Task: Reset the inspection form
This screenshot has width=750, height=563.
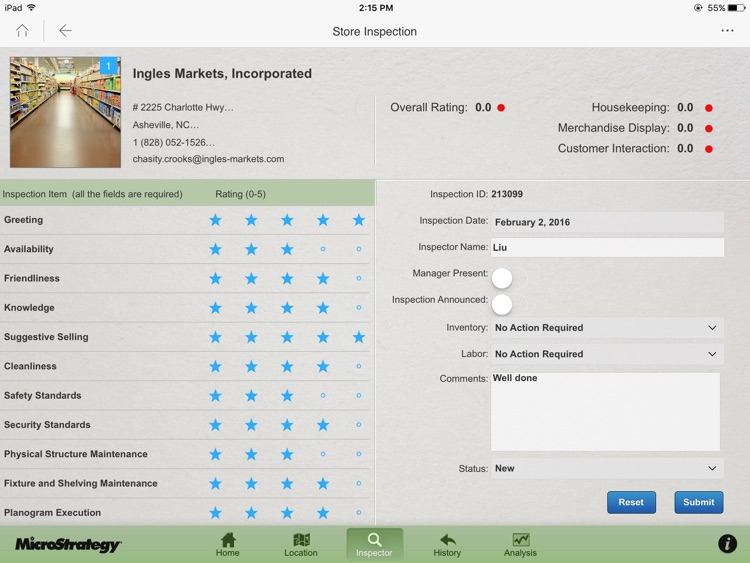Action: pos(631,502)
